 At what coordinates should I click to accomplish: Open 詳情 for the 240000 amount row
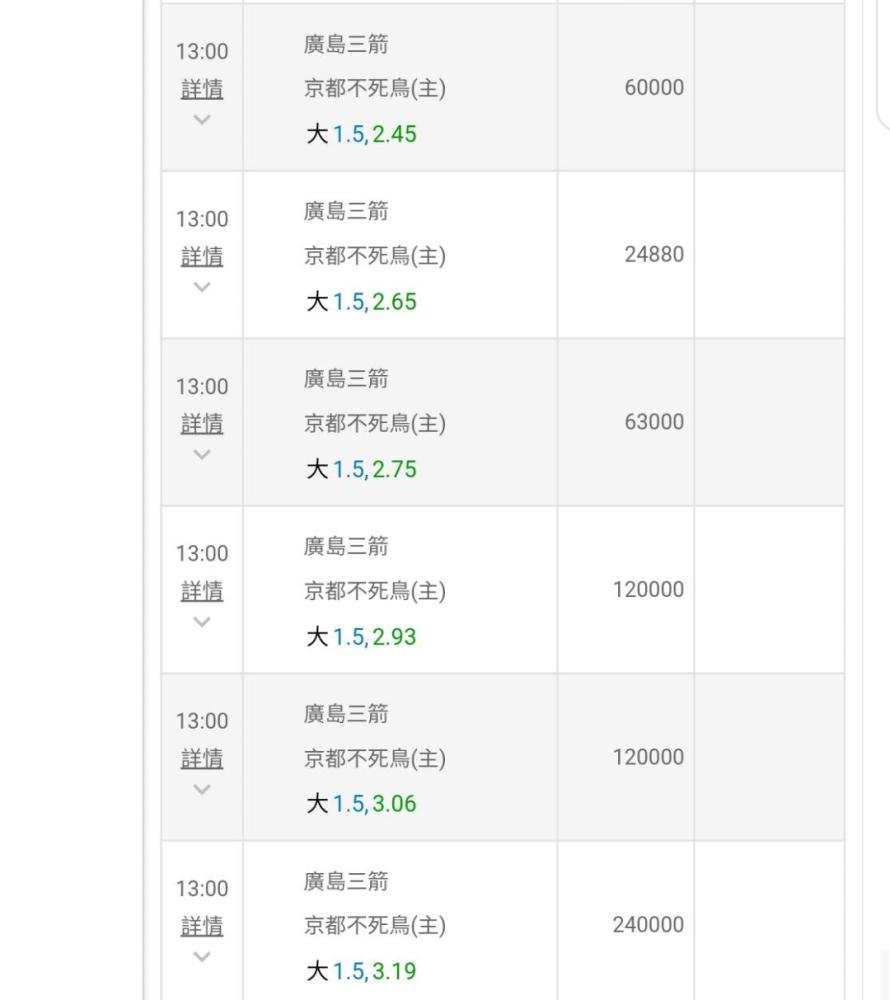(x=202, y=927)
